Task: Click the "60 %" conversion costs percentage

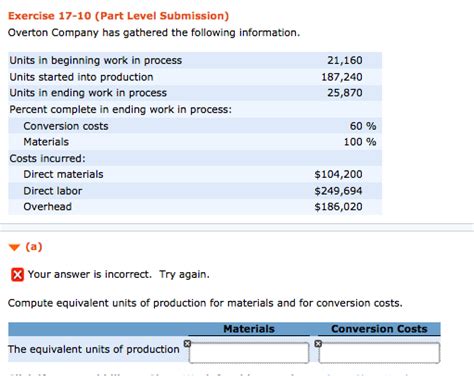Action: point(363,126)
